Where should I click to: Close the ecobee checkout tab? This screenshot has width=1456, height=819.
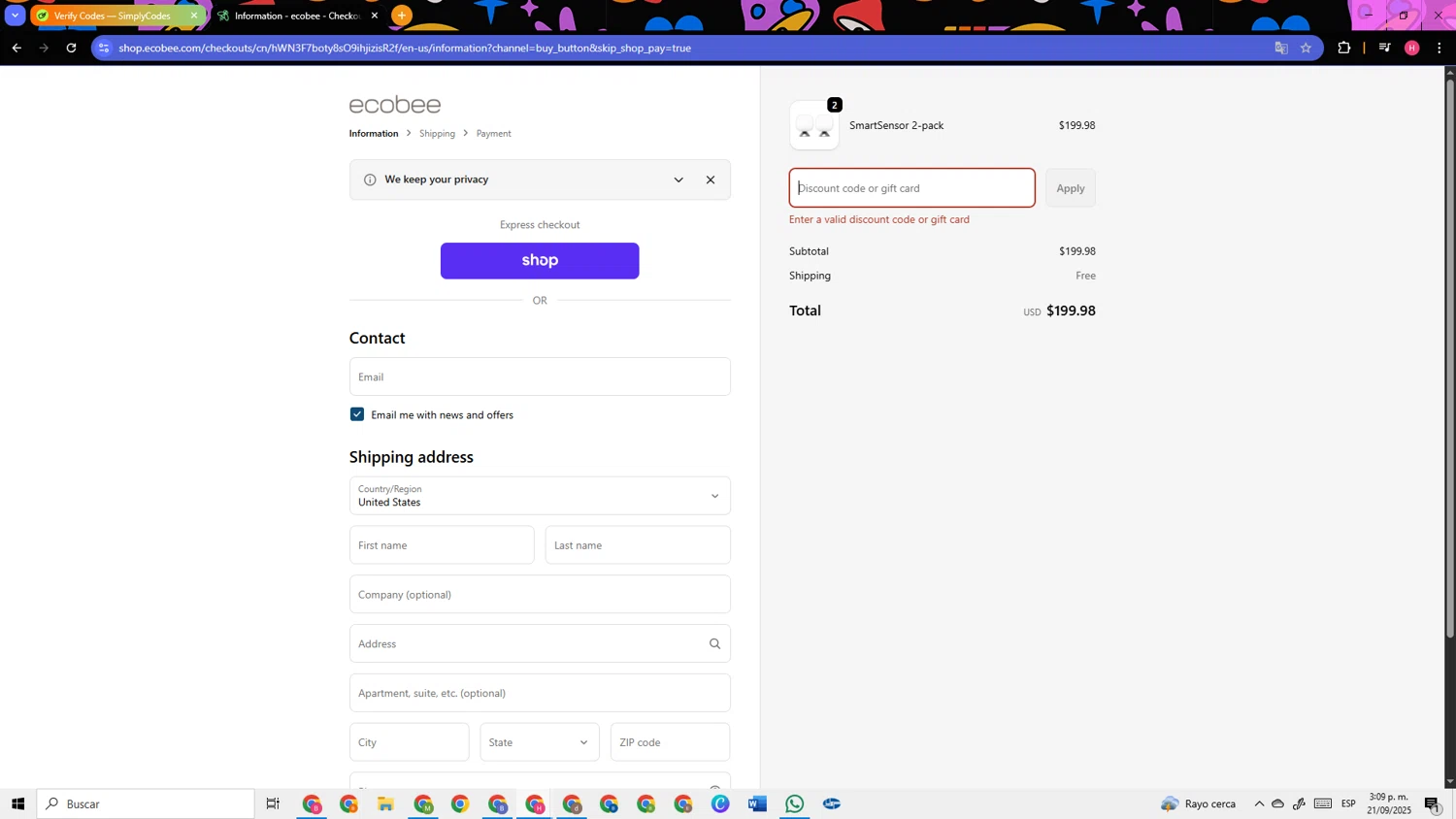[x=375, y=16]
